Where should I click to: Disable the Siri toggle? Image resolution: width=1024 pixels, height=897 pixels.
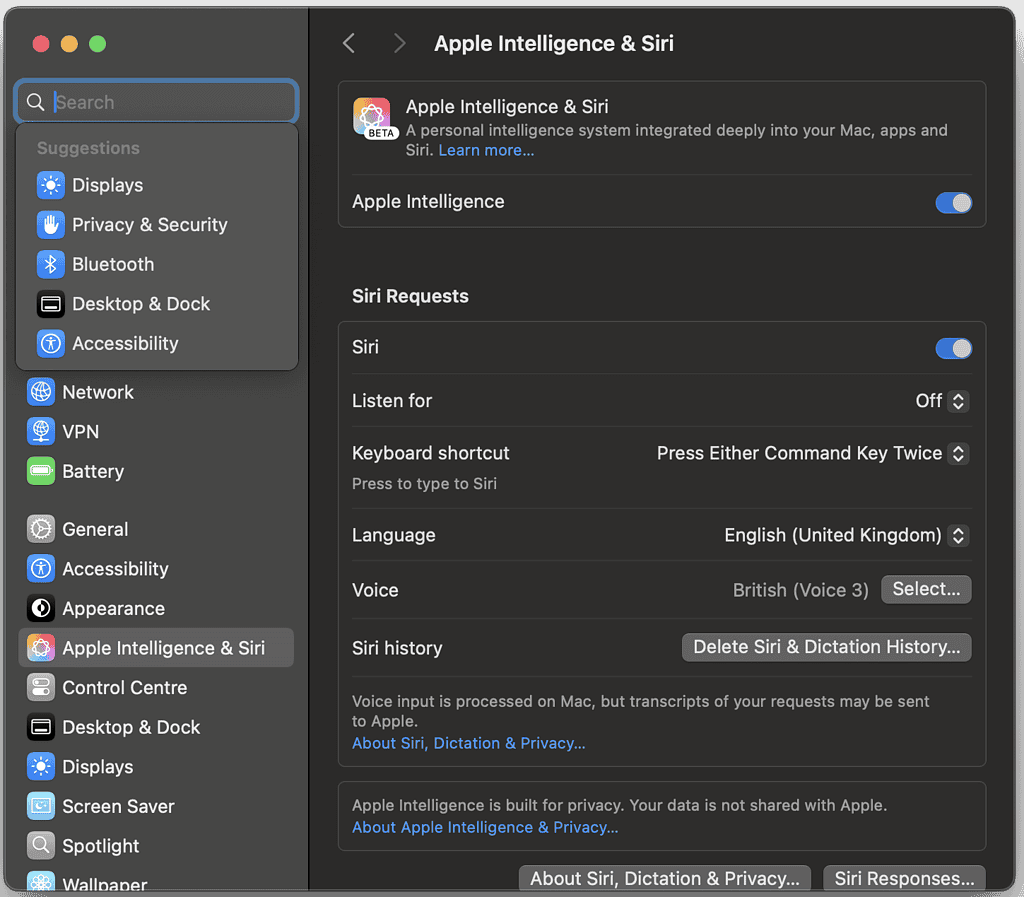pos(952,348)
